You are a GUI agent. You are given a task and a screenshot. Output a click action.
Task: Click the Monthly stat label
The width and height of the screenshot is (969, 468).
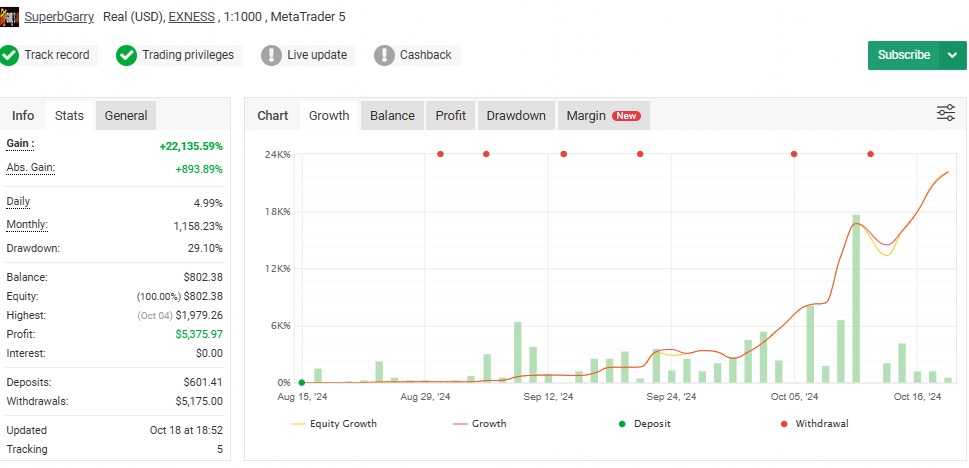coord(27,224)
